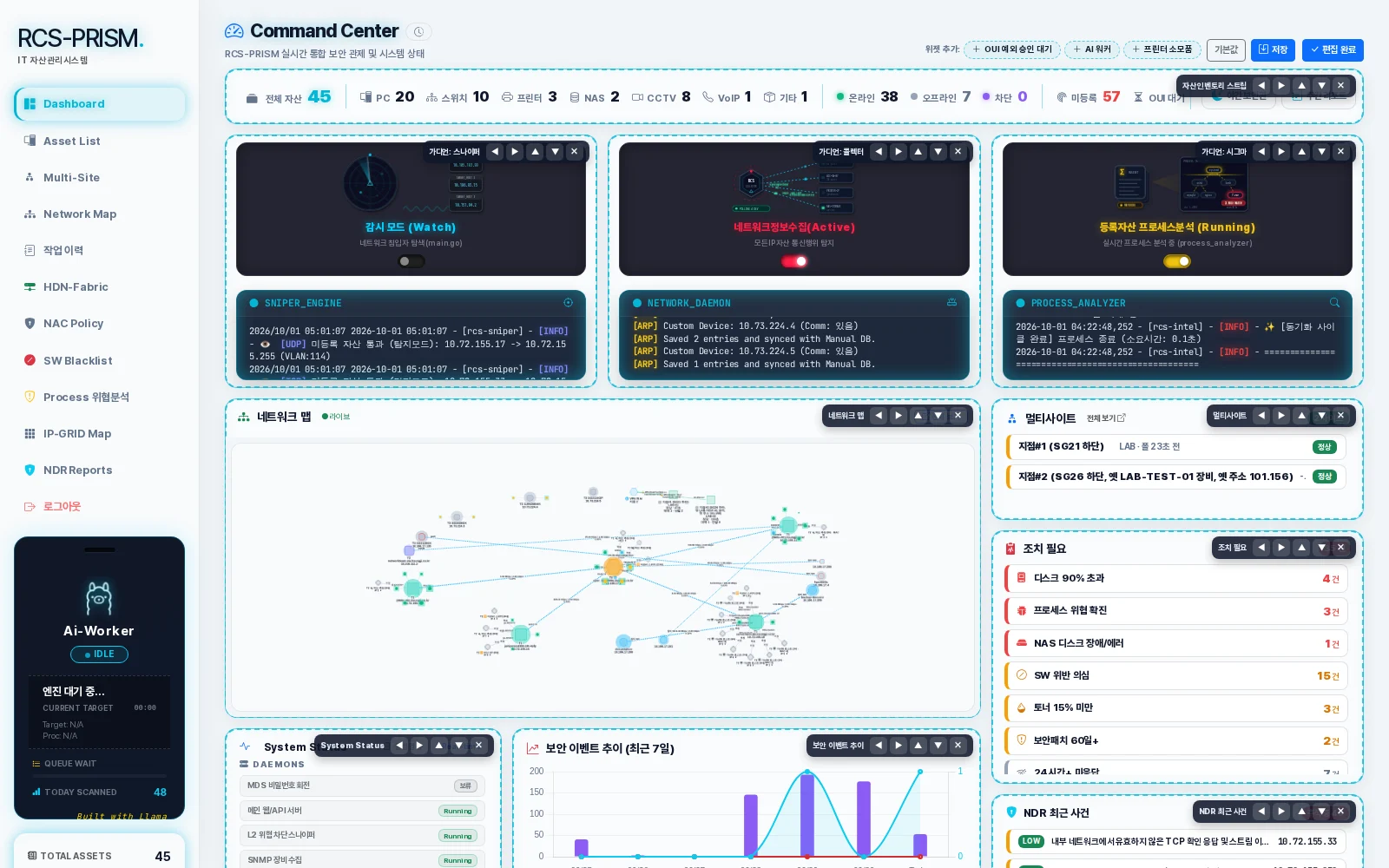Click the magnifier icon in PROCESS_ANALYZER header
The width and height of the screenshot is (1389, 868).
1334,303
